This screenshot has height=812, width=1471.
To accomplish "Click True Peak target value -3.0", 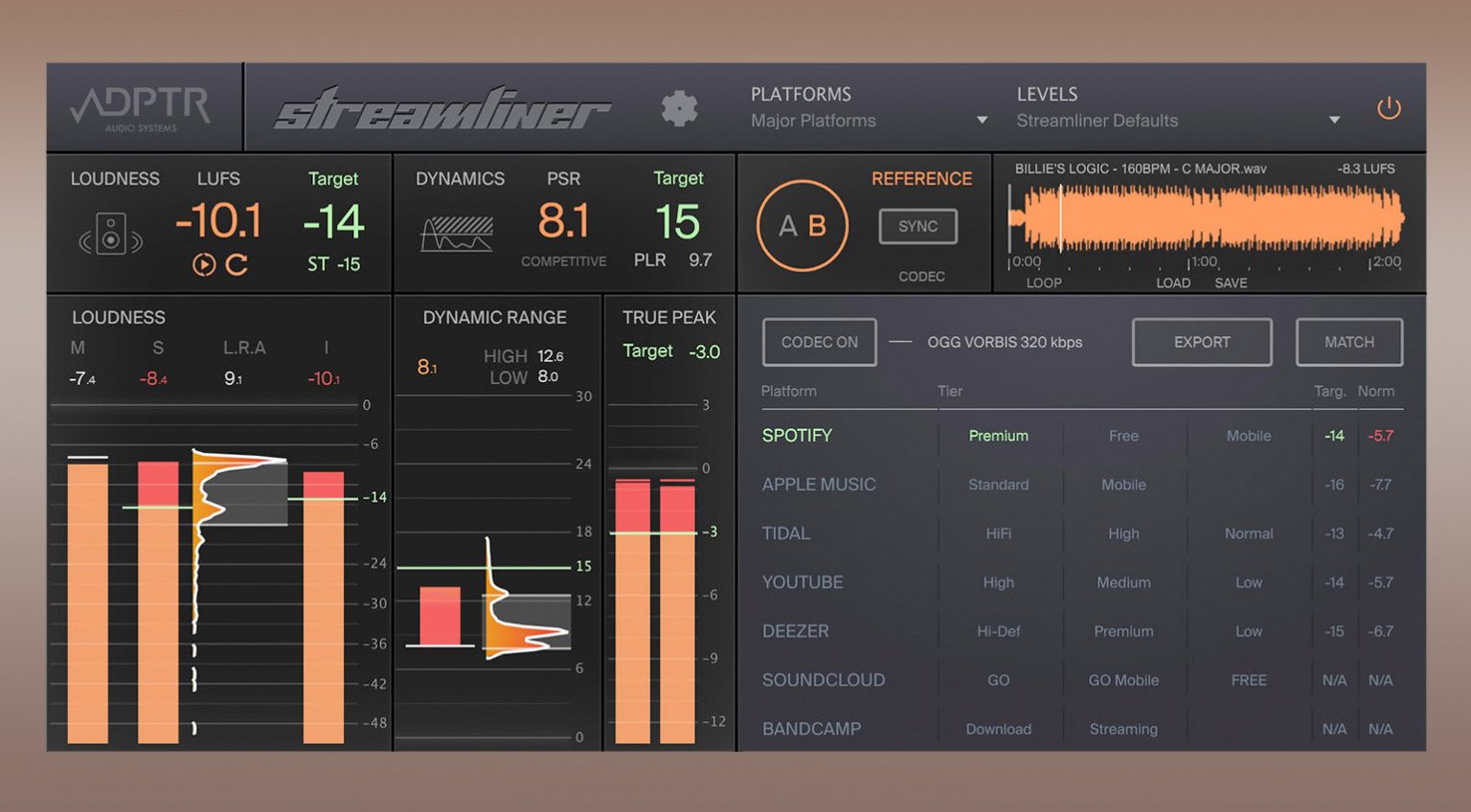I will click(x=704, y=351).
